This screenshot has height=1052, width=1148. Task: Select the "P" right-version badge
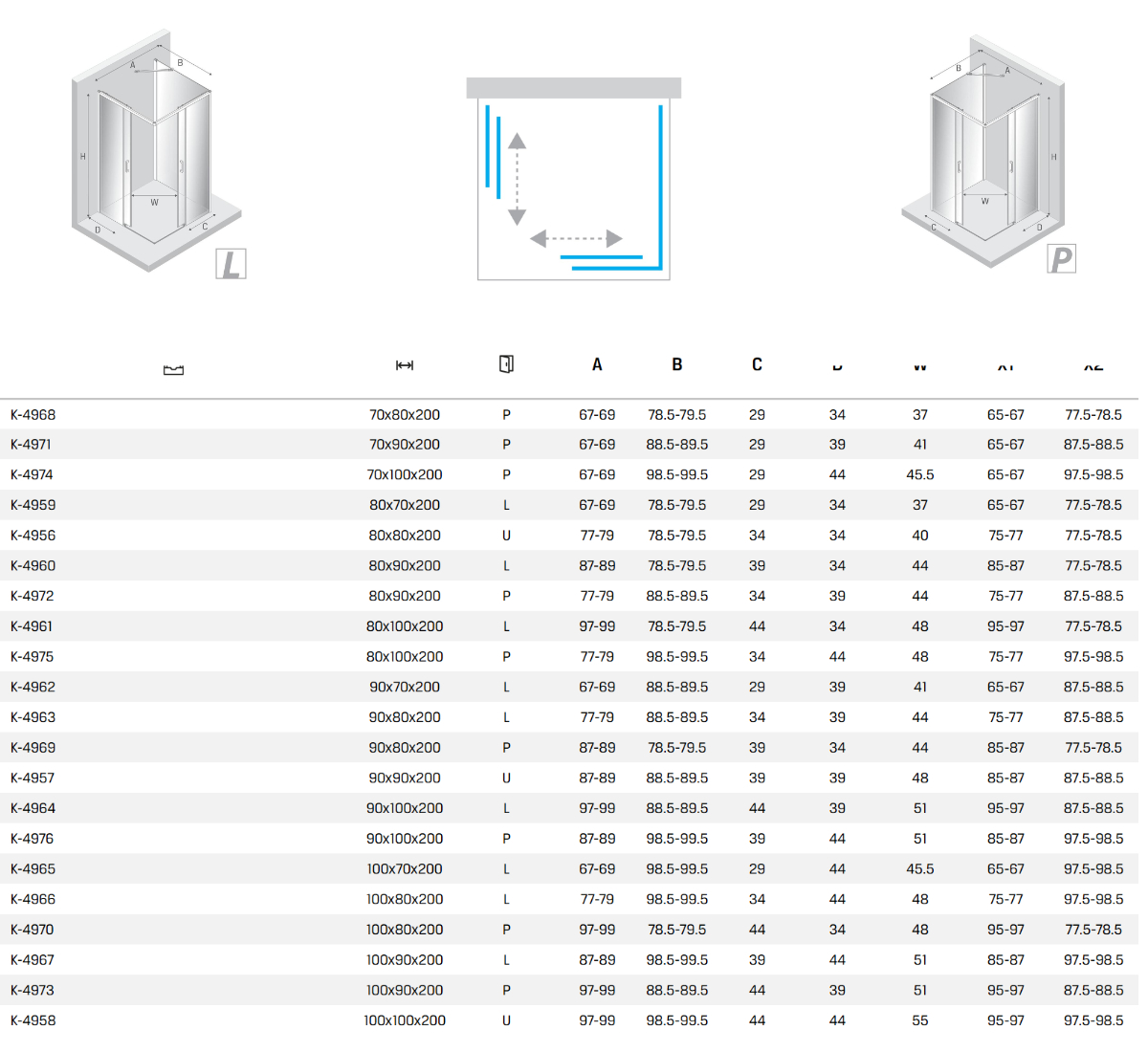(1061, 259)
